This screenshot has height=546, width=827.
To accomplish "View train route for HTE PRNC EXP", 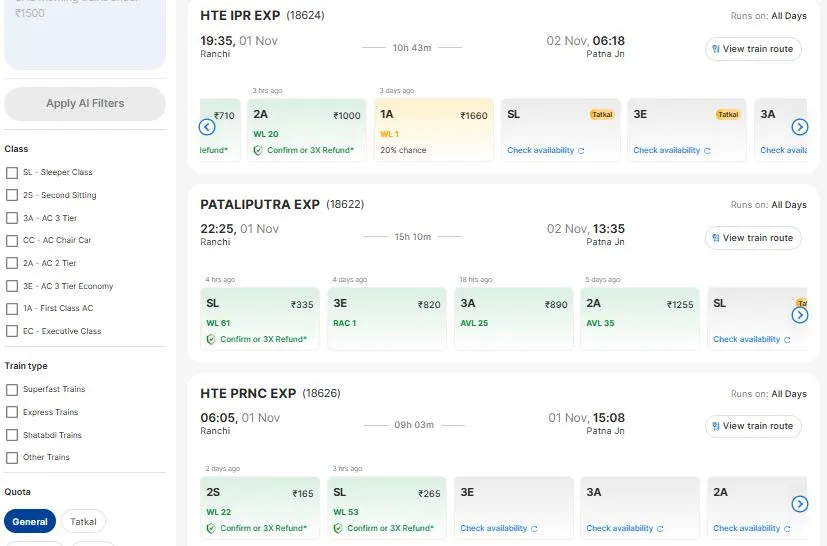I will (x=753, y=426).
